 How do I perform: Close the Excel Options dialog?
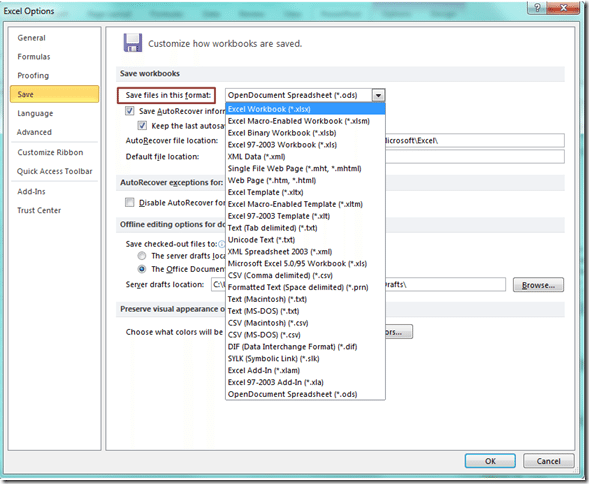click(x=563, y=8)
